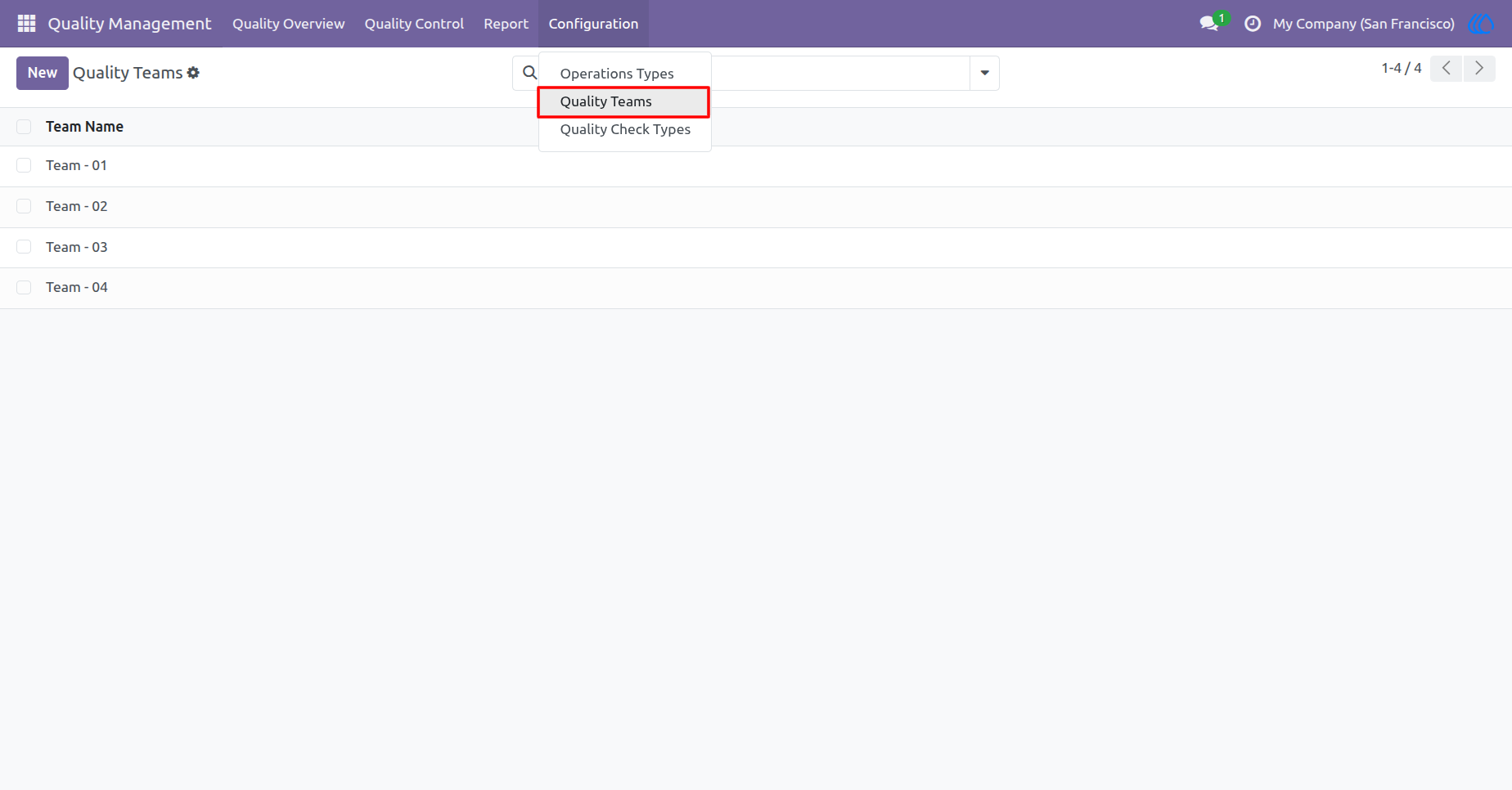Collapse the Configuration menu
1512x790 pixels.
pyautogui.click(x=593, y=24)
